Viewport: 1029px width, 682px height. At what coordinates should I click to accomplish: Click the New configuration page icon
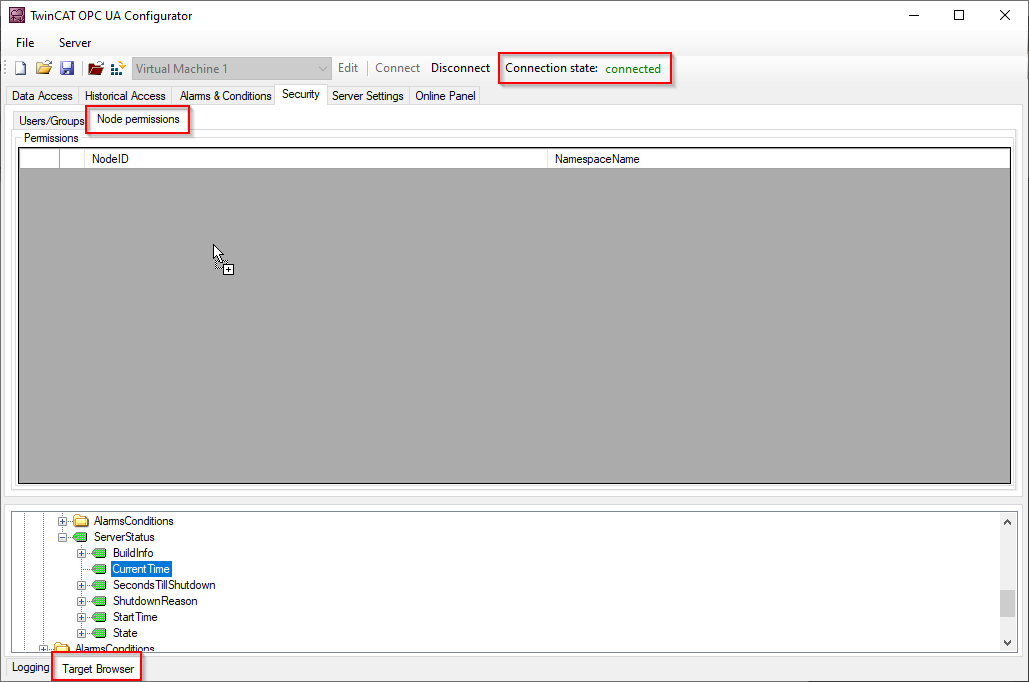pos(20,68)
